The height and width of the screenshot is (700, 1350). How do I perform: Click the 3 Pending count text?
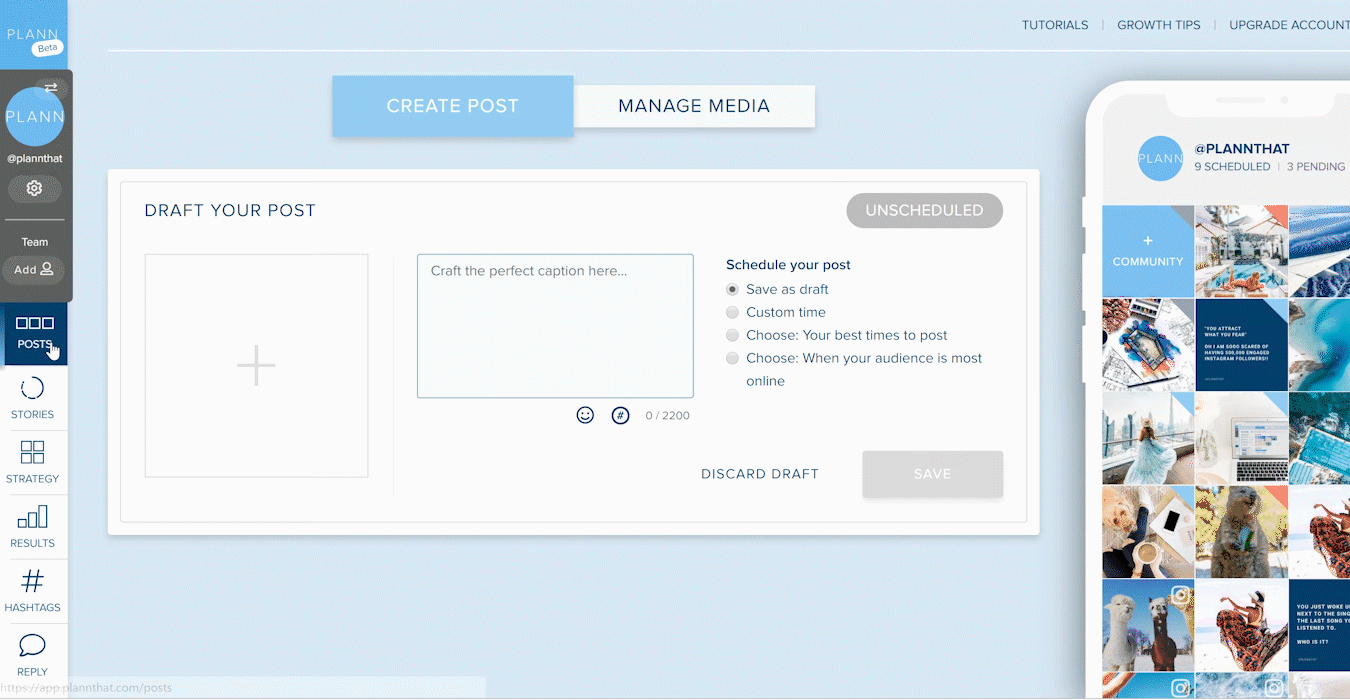(1316, 167)
